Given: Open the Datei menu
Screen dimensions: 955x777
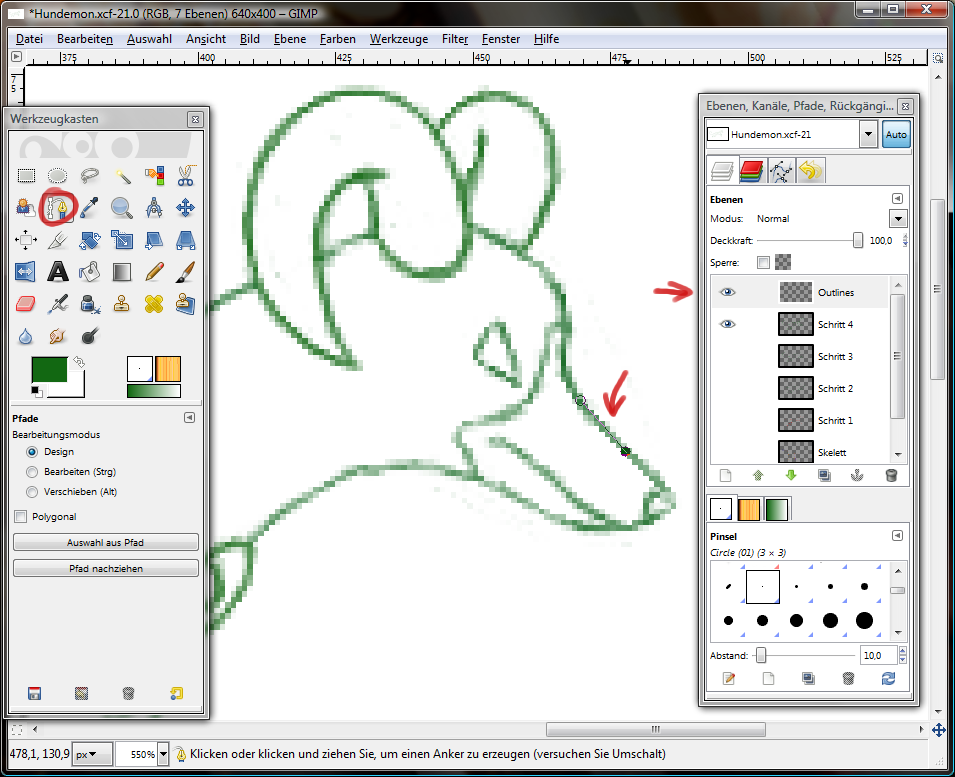Looking at the screenshot, I should (x=29, y=39).
